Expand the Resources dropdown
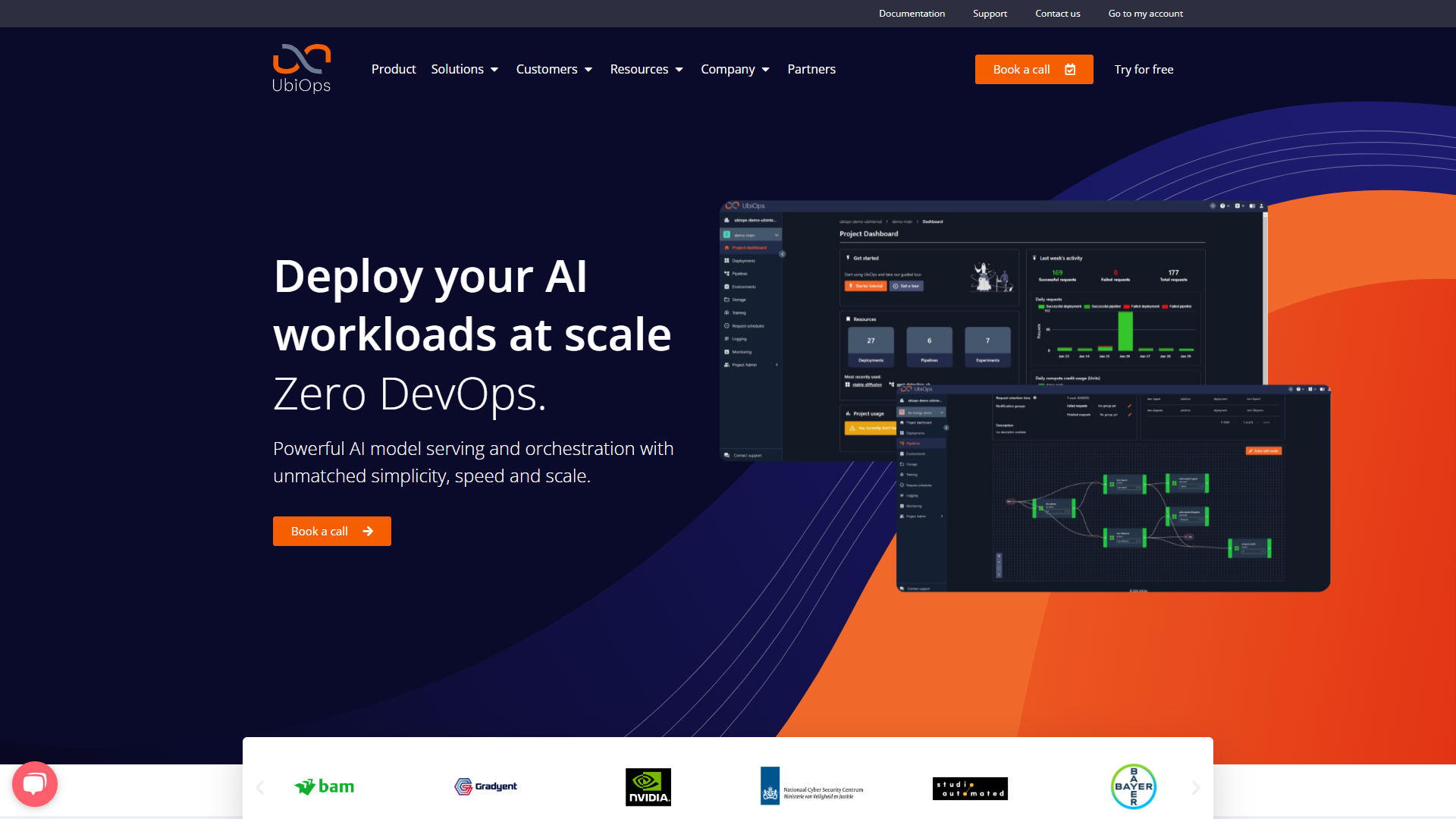 click(x=646, y=69)
